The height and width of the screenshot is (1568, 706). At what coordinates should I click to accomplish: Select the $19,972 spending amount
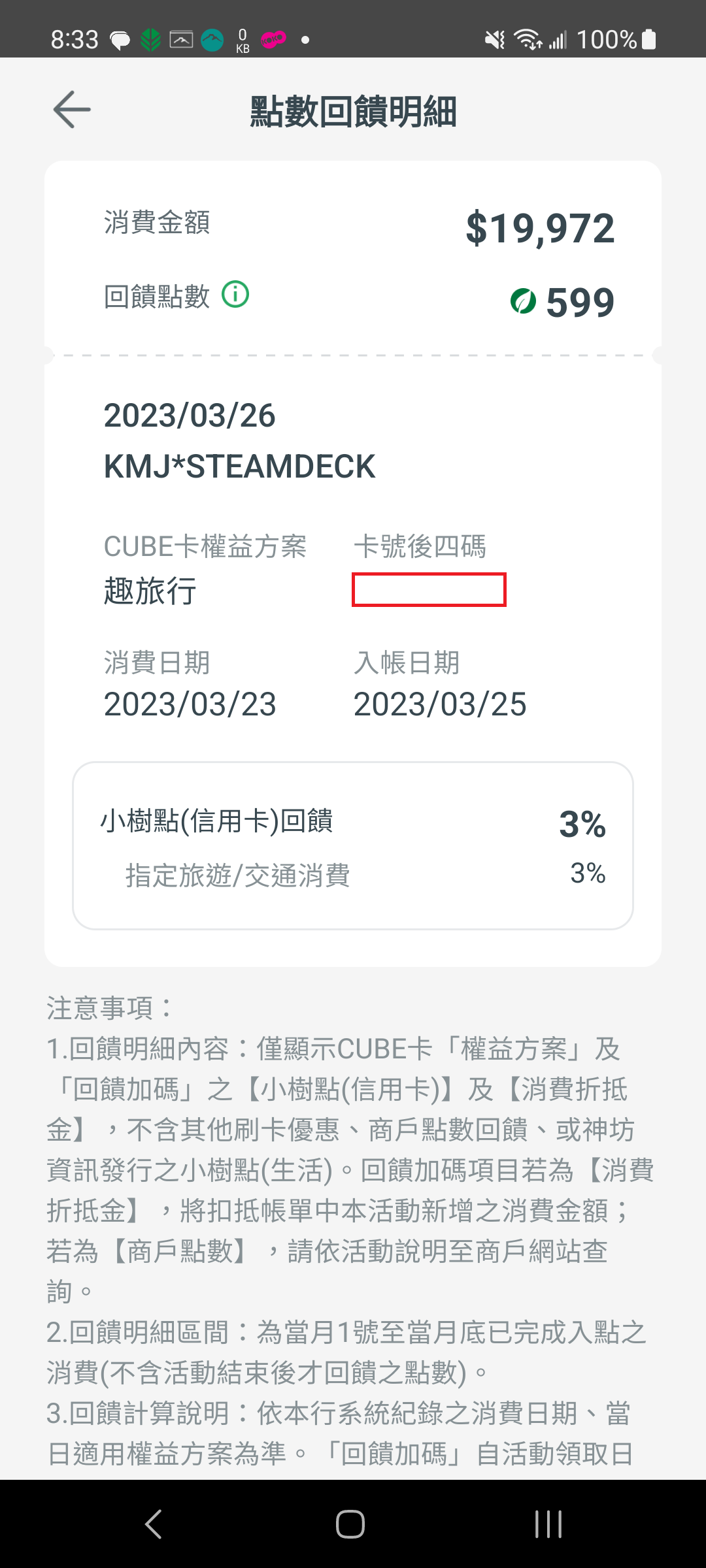tap(540, 229)
